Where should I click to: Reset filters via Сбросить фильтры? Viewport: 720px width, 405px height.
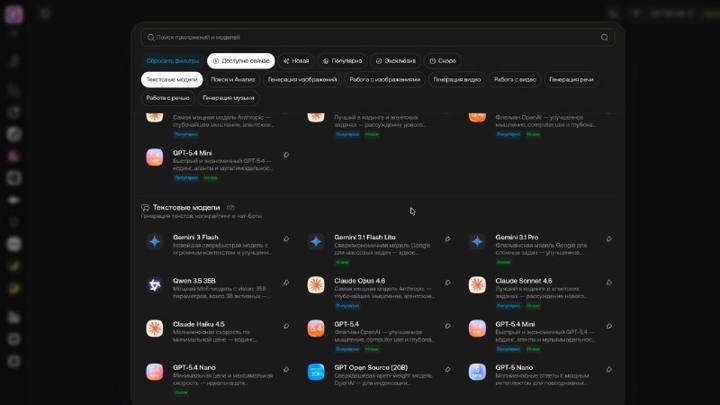(173, 61)
